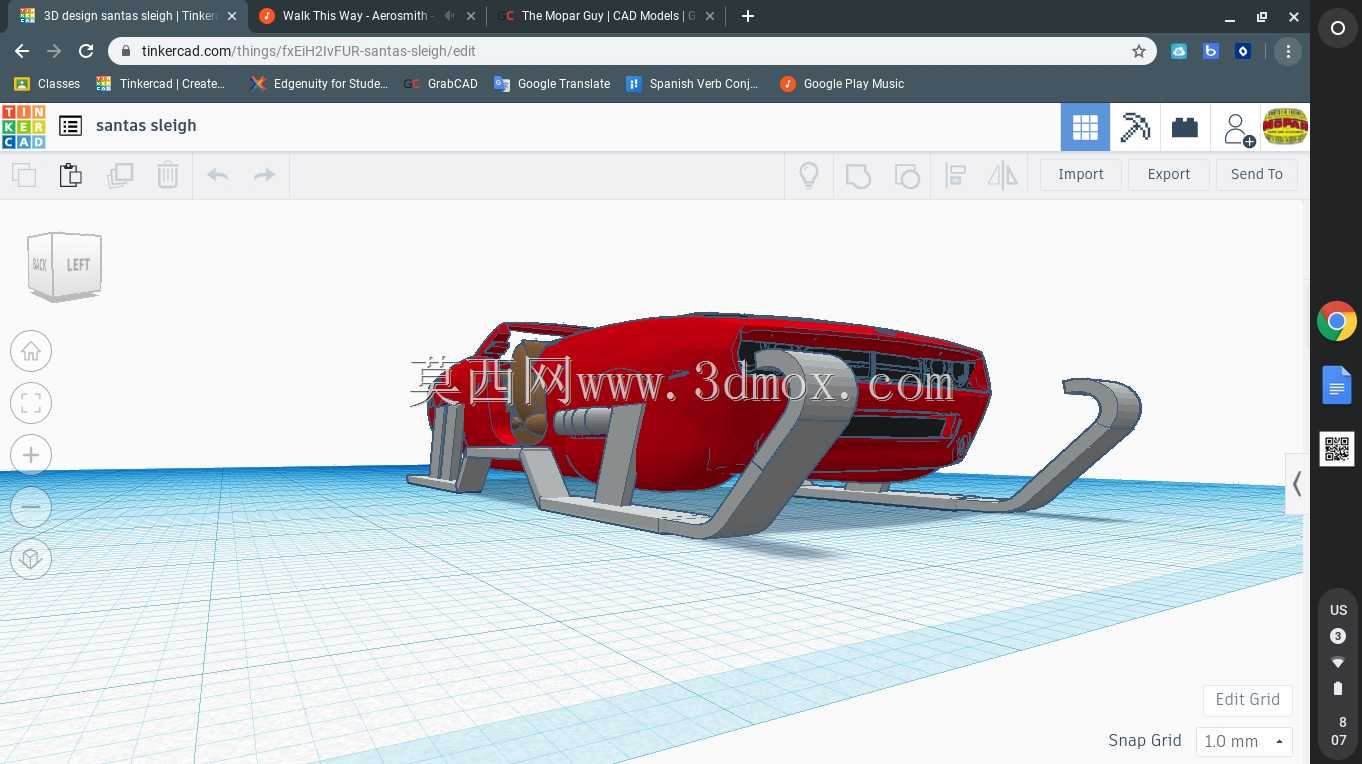Open the GrabCAD bookmark

click(x=441, y=84)
